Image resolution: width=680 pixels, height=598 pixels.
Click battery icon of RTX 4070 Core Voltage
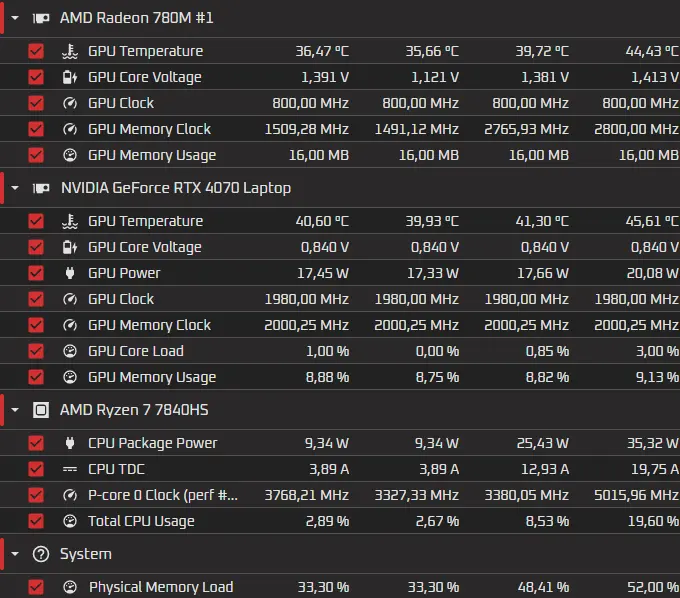[x=70, y=247]
